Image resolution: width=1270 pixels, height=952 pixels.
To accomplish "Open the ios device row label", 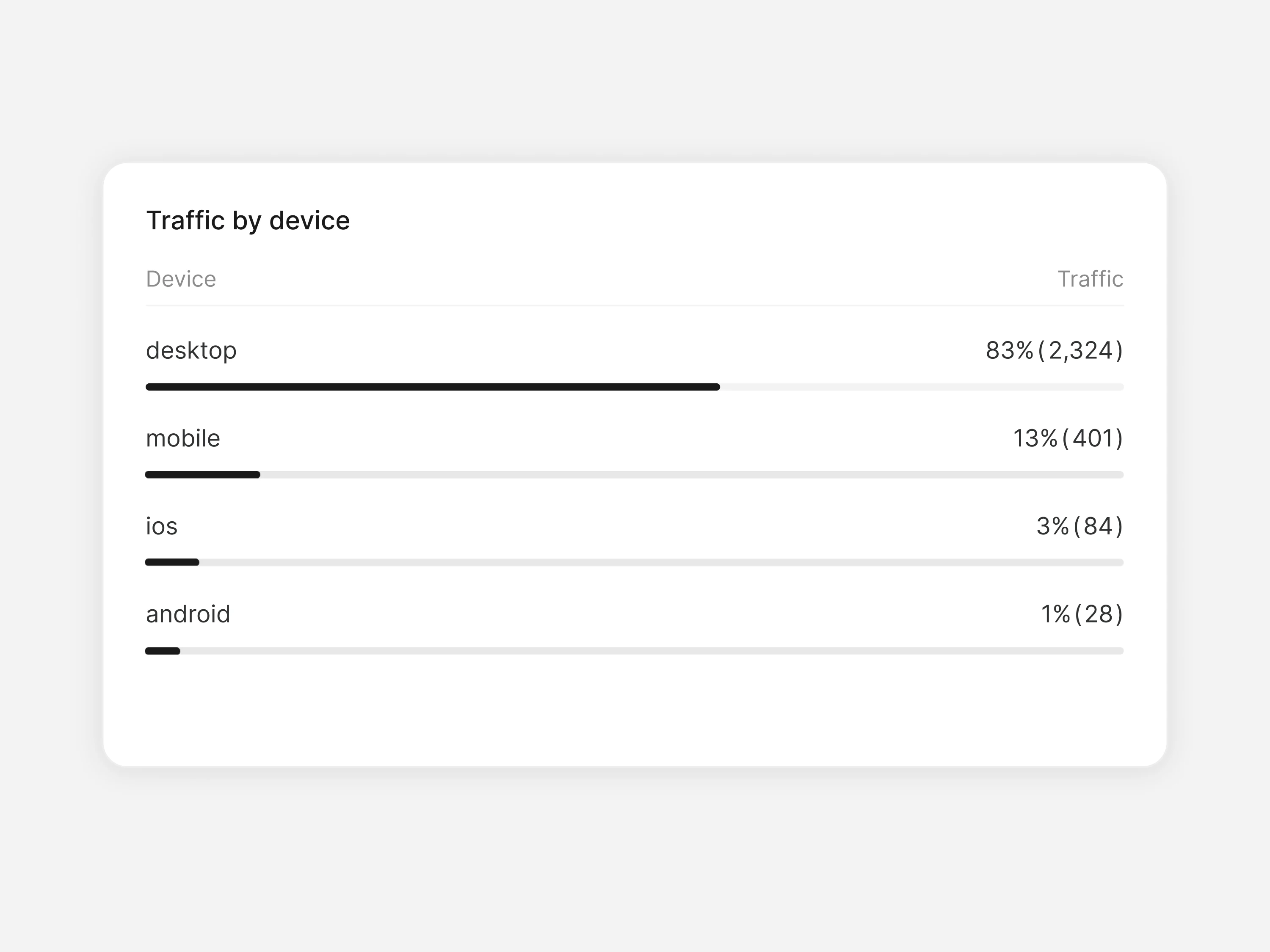I will [x=161, y=526].
